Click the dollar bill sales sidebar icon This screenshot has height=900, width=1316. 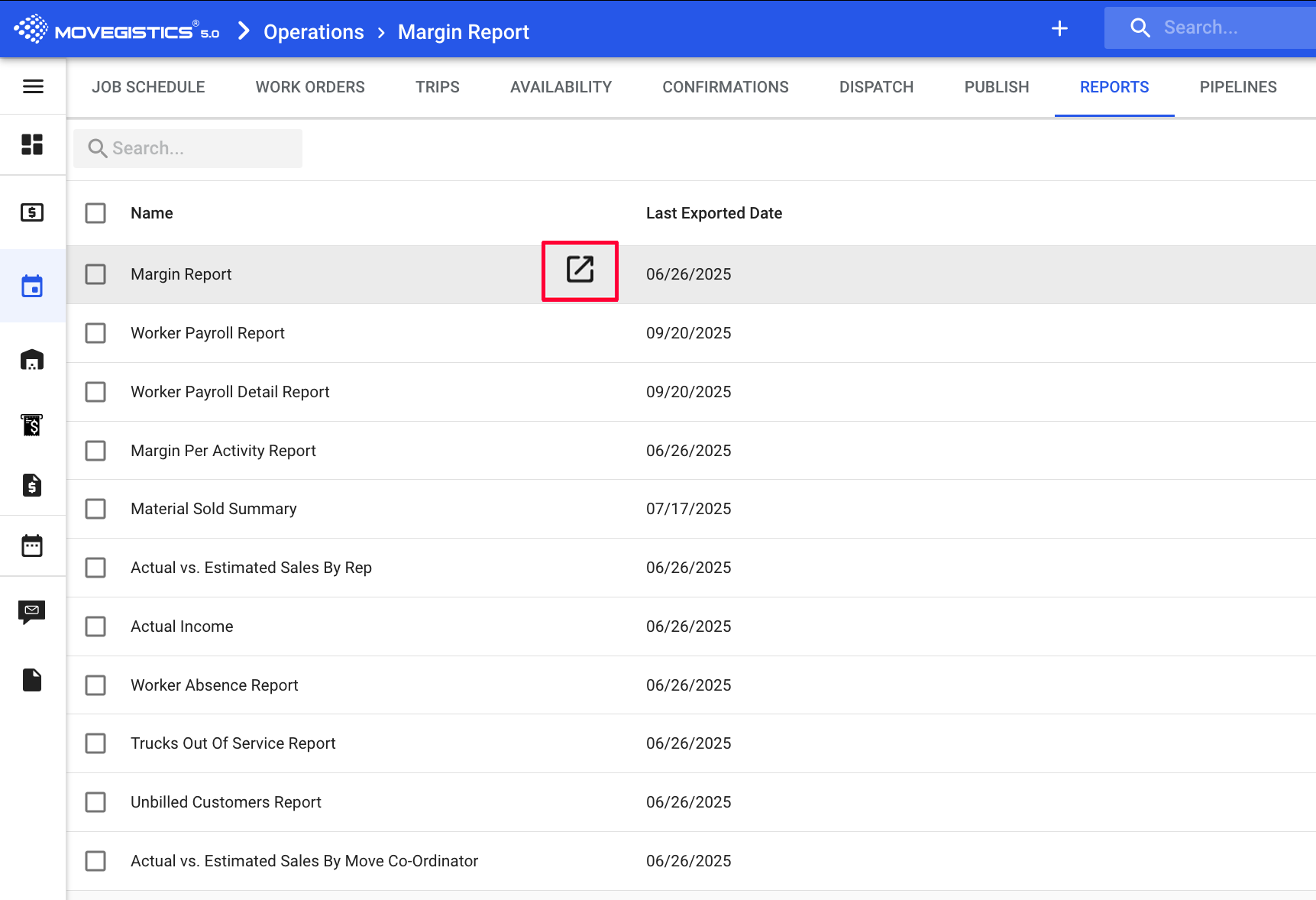32,212
